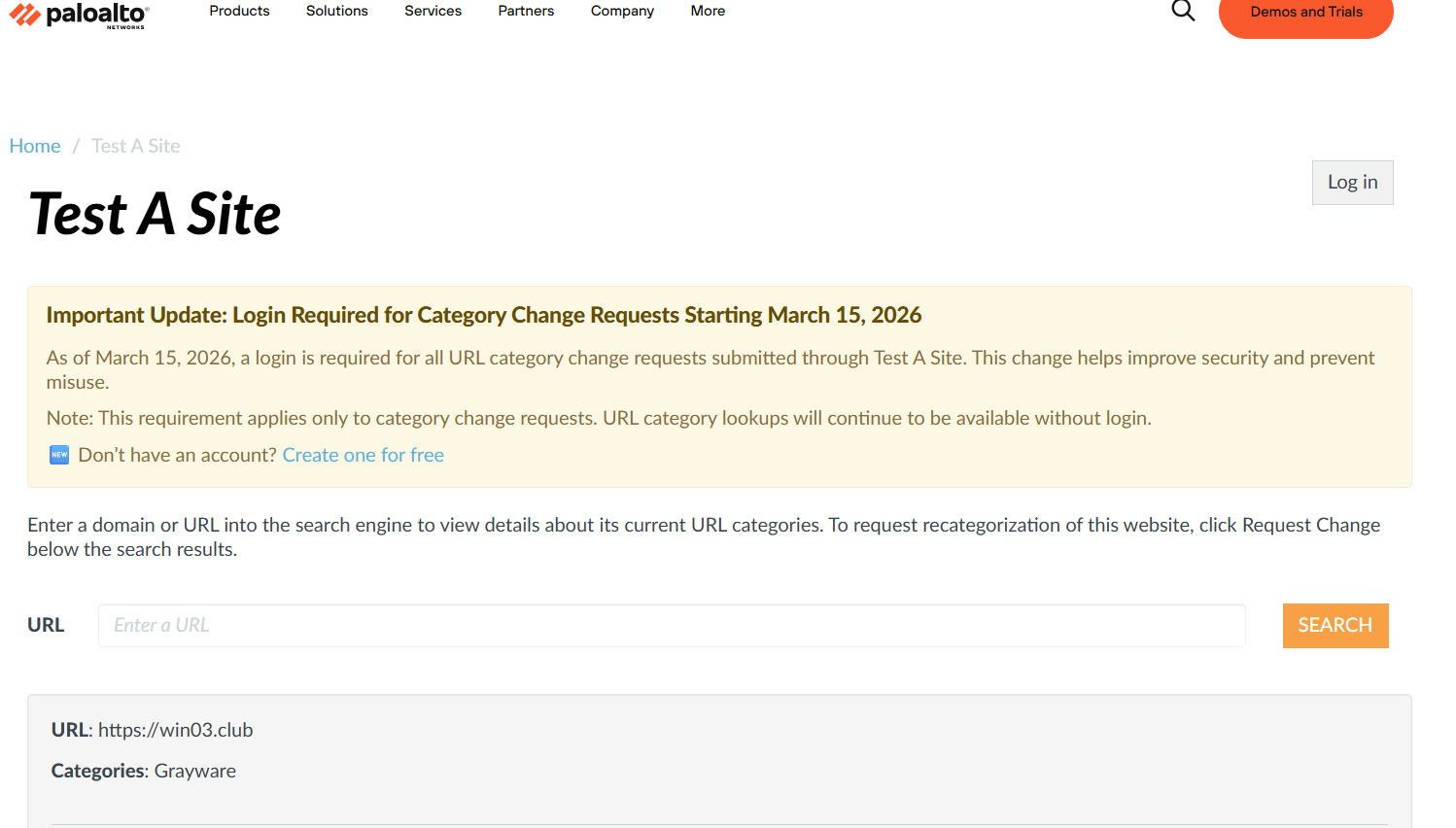
Task: Click the Important Update notice heading
Action: (x=484, y=315)
